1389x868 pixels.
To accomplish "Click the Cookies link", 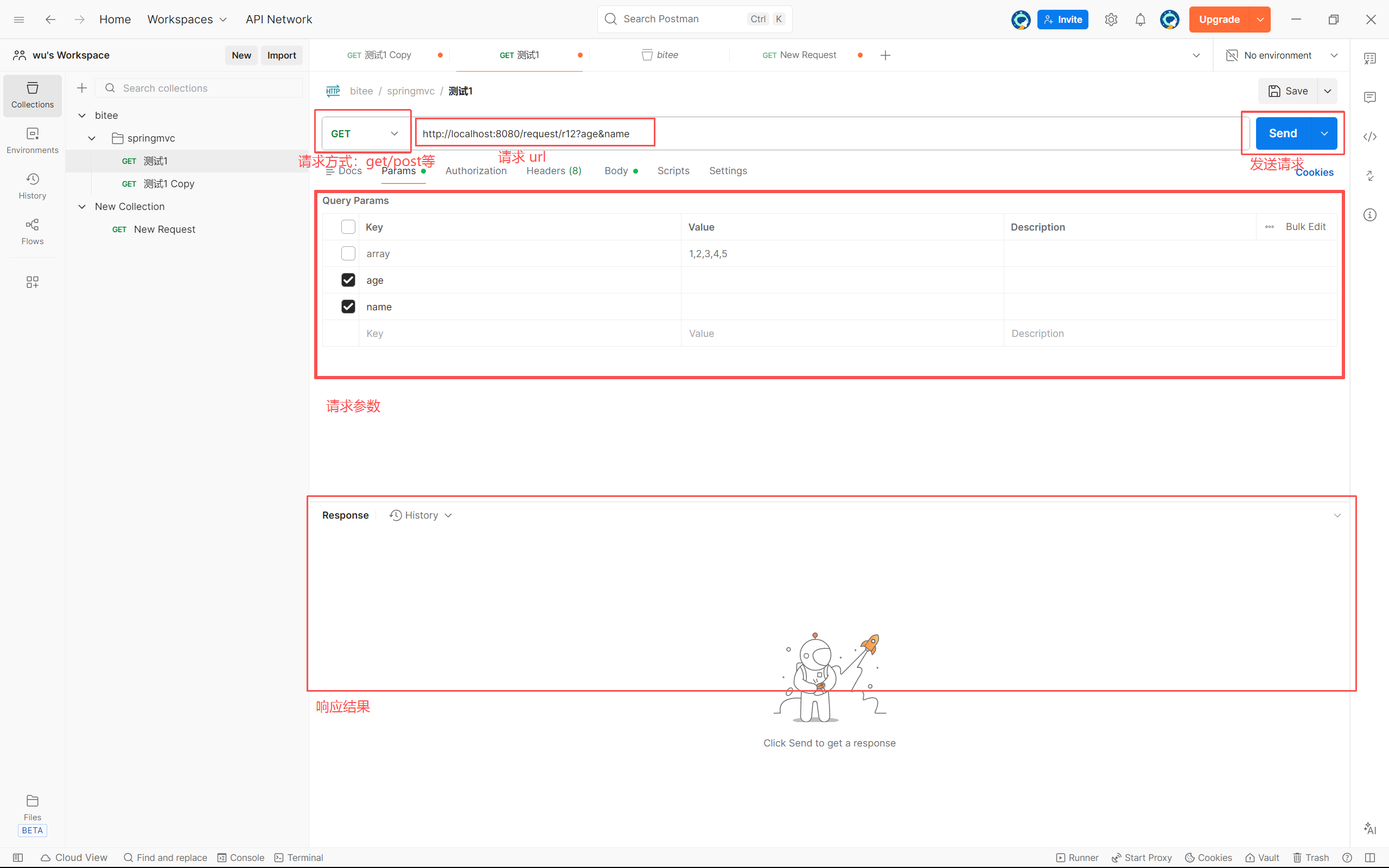I will click(x=1314, y=173).
